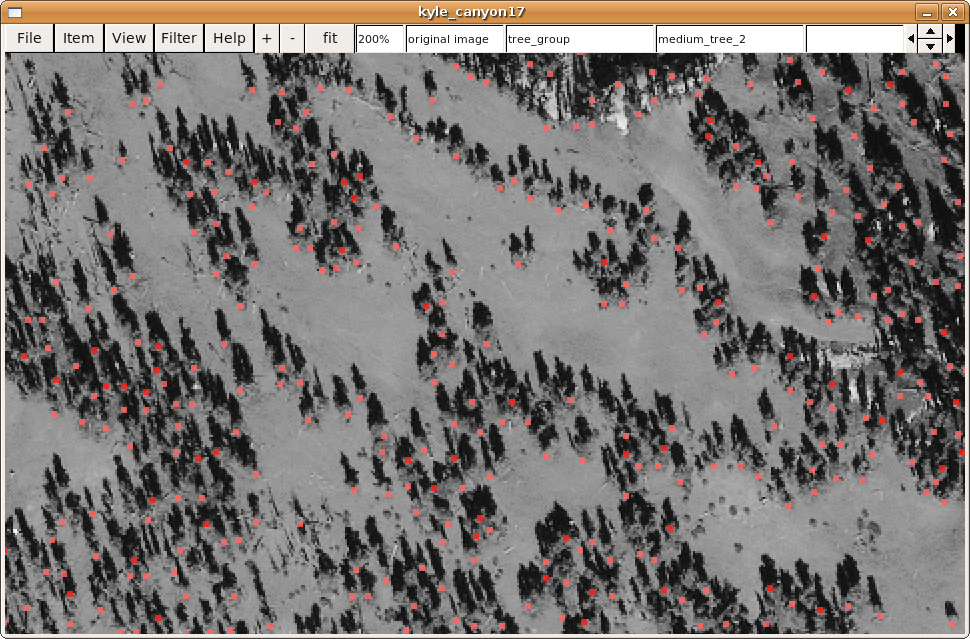Select the 'tree_group' field
The height and width of the screenshot is (639, 970).
coord(580,39)
